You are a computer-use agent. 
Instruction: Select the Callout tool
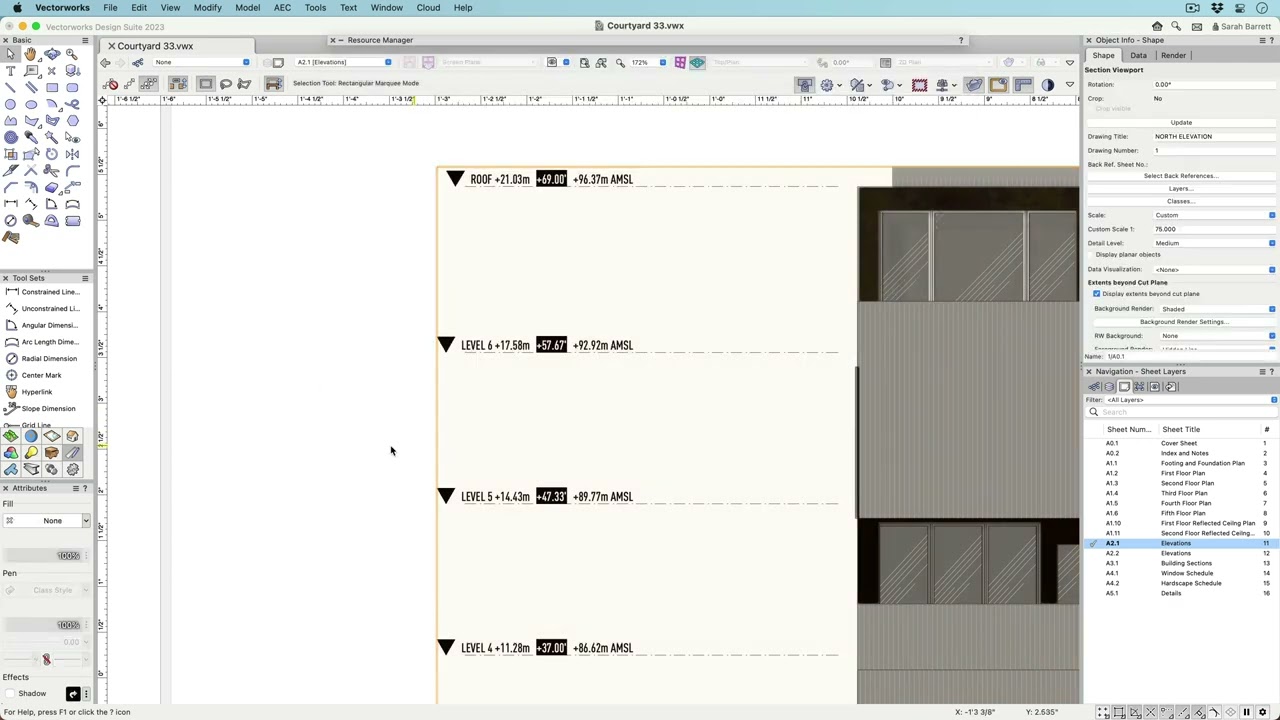coord(31,70)
